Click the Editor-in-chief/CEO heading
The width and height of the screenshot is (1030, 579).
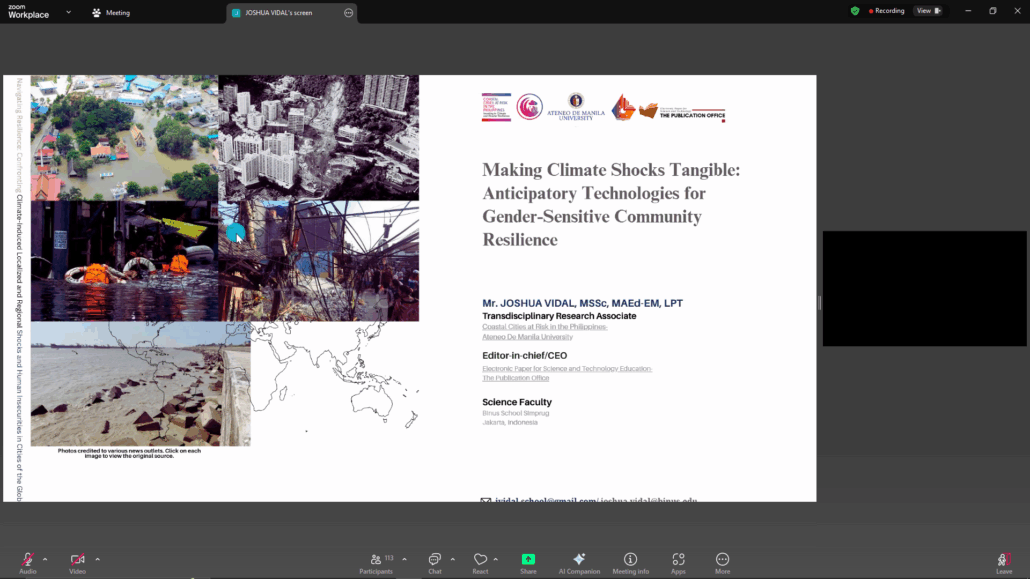pos(525,356)
